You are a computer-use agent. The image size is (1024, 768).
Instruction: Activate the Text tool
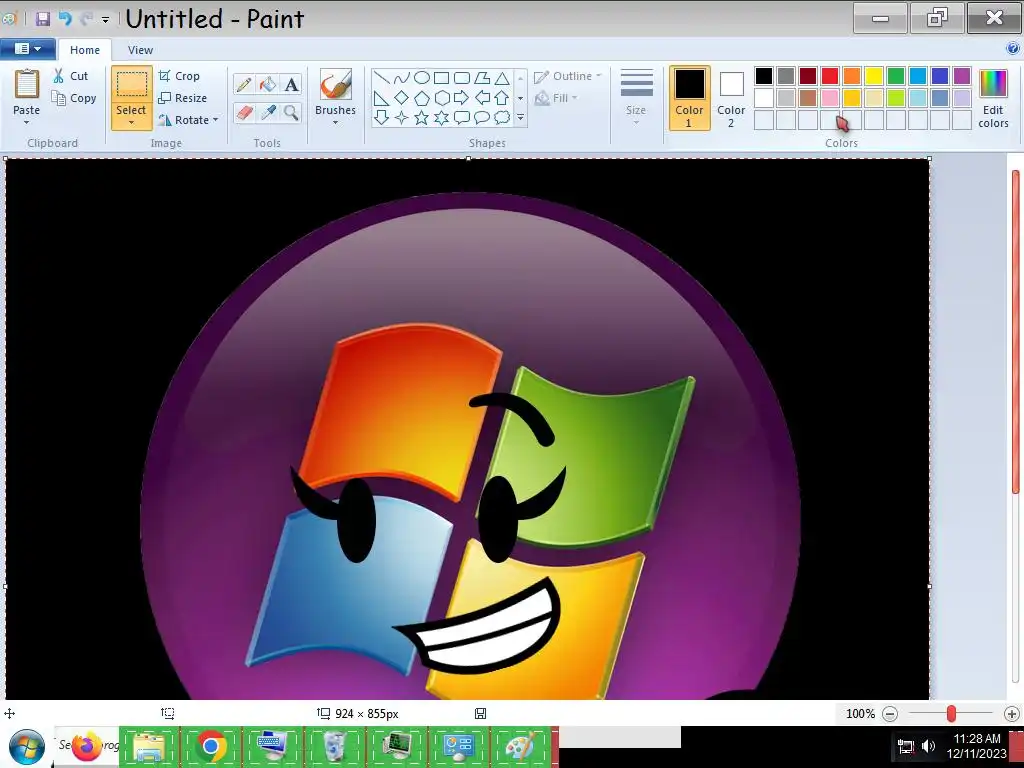click(x=291, y=84)
